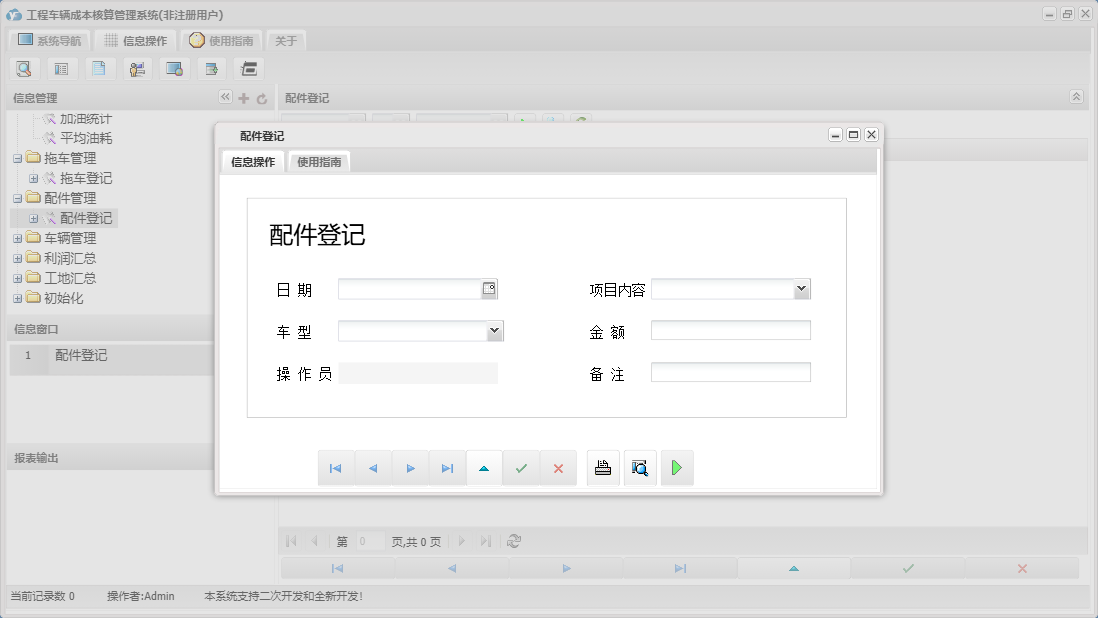Click the 金额 input field
1098x618 pixels.
pos(731,330)
